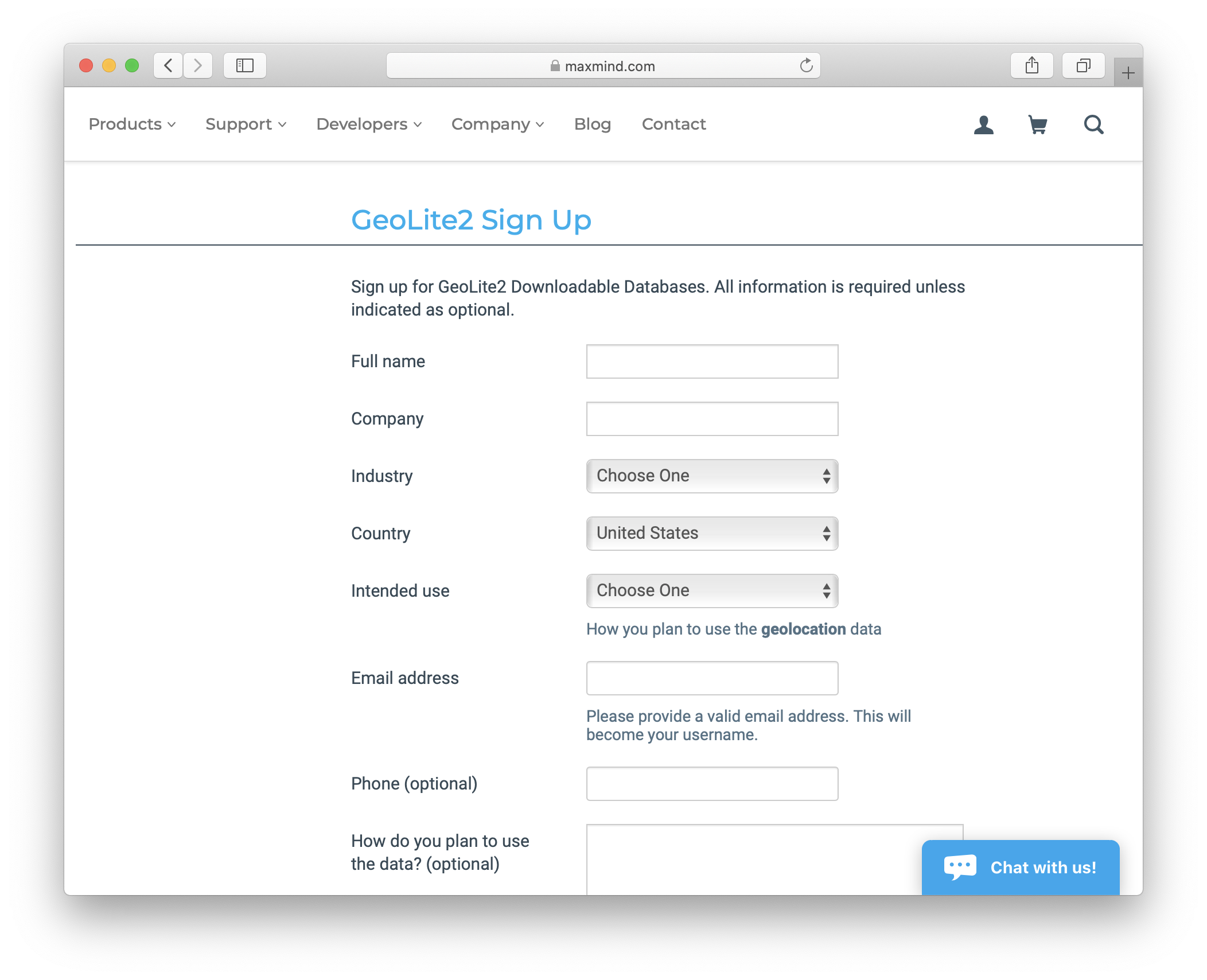Focus the Full name input field
This screenshot has width=1207, height=980.
(712, 361)
